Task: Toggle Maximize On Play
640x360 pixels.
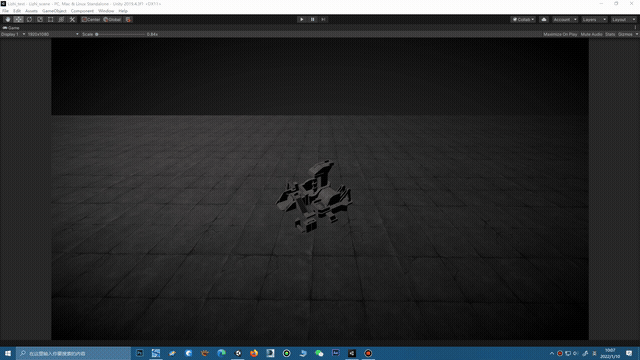Action: pos(560,35)
